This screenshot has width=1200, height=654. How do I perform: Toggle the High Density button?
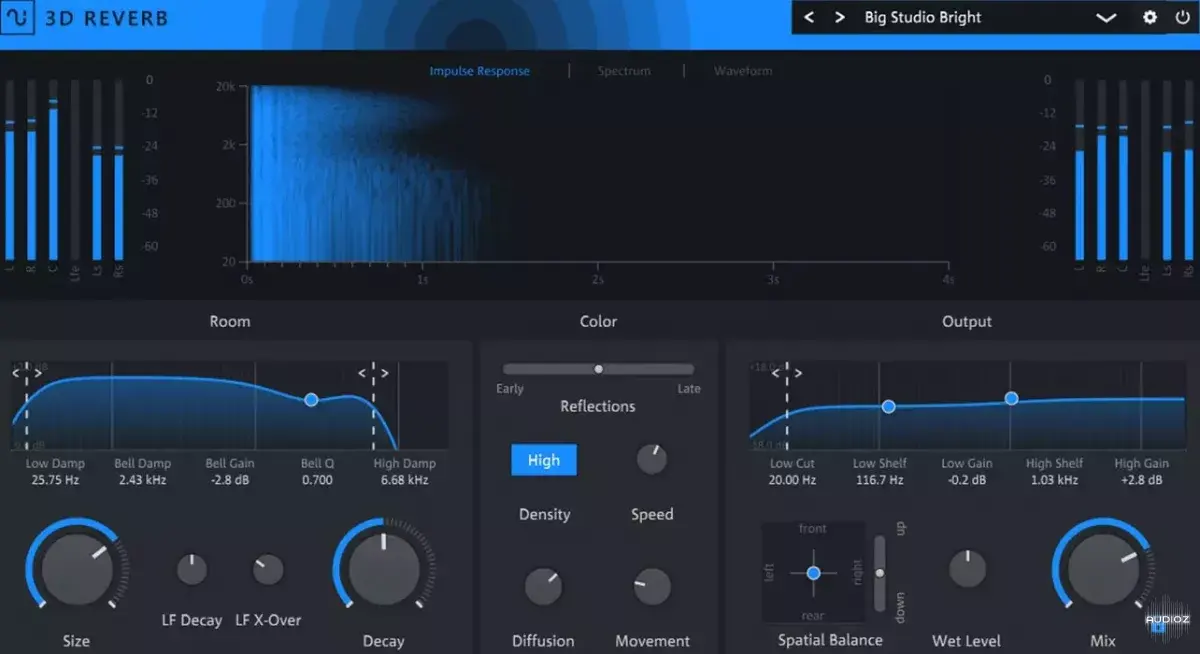[544, 460]
